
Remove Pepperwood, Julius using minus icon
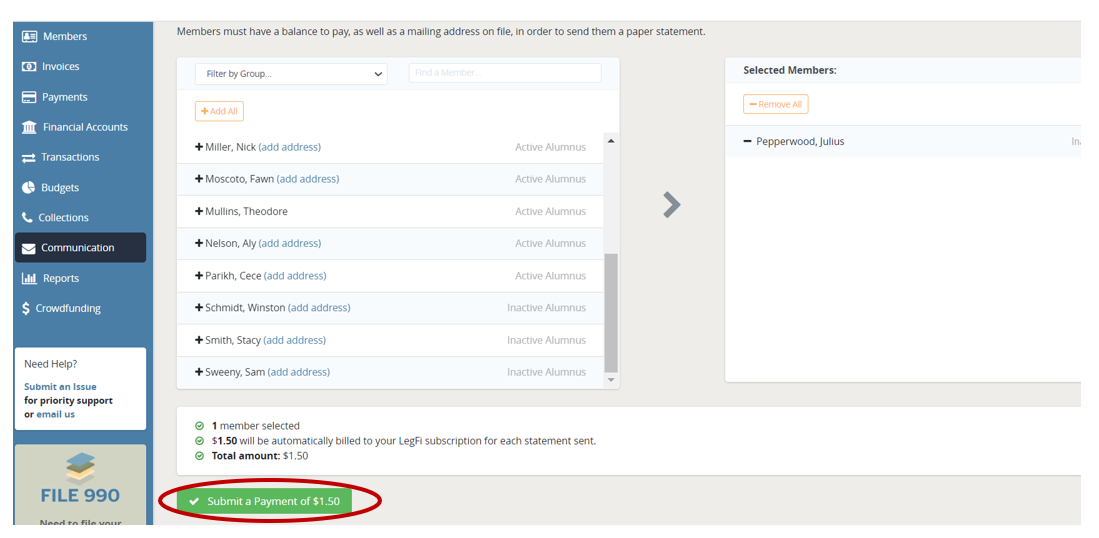(x=747, y=142)
